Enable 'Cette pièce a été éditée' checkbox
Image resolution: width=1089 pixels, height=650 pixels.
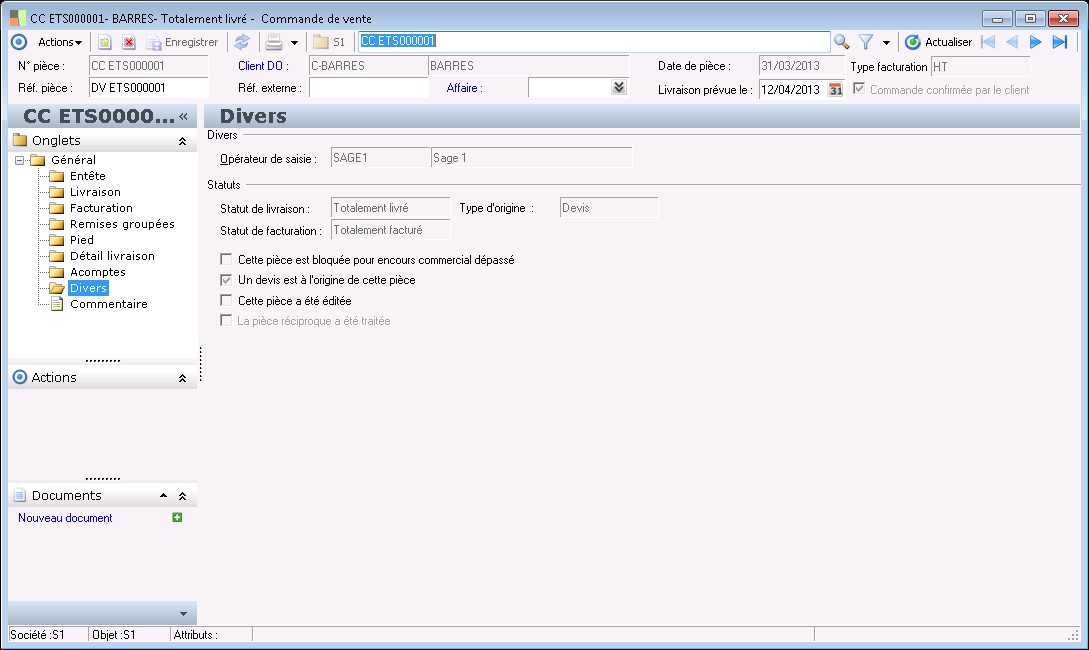point(226,300)
